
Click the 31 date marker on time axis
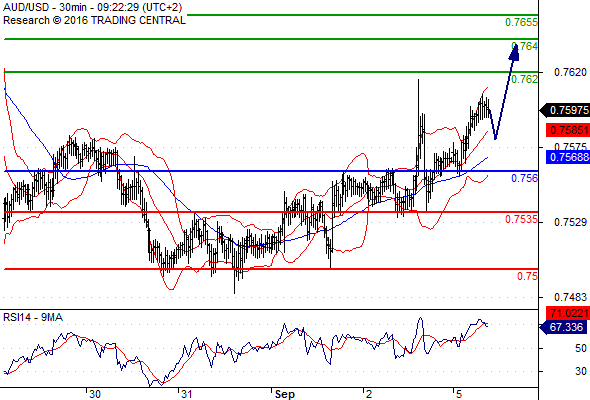pos(187,394)
